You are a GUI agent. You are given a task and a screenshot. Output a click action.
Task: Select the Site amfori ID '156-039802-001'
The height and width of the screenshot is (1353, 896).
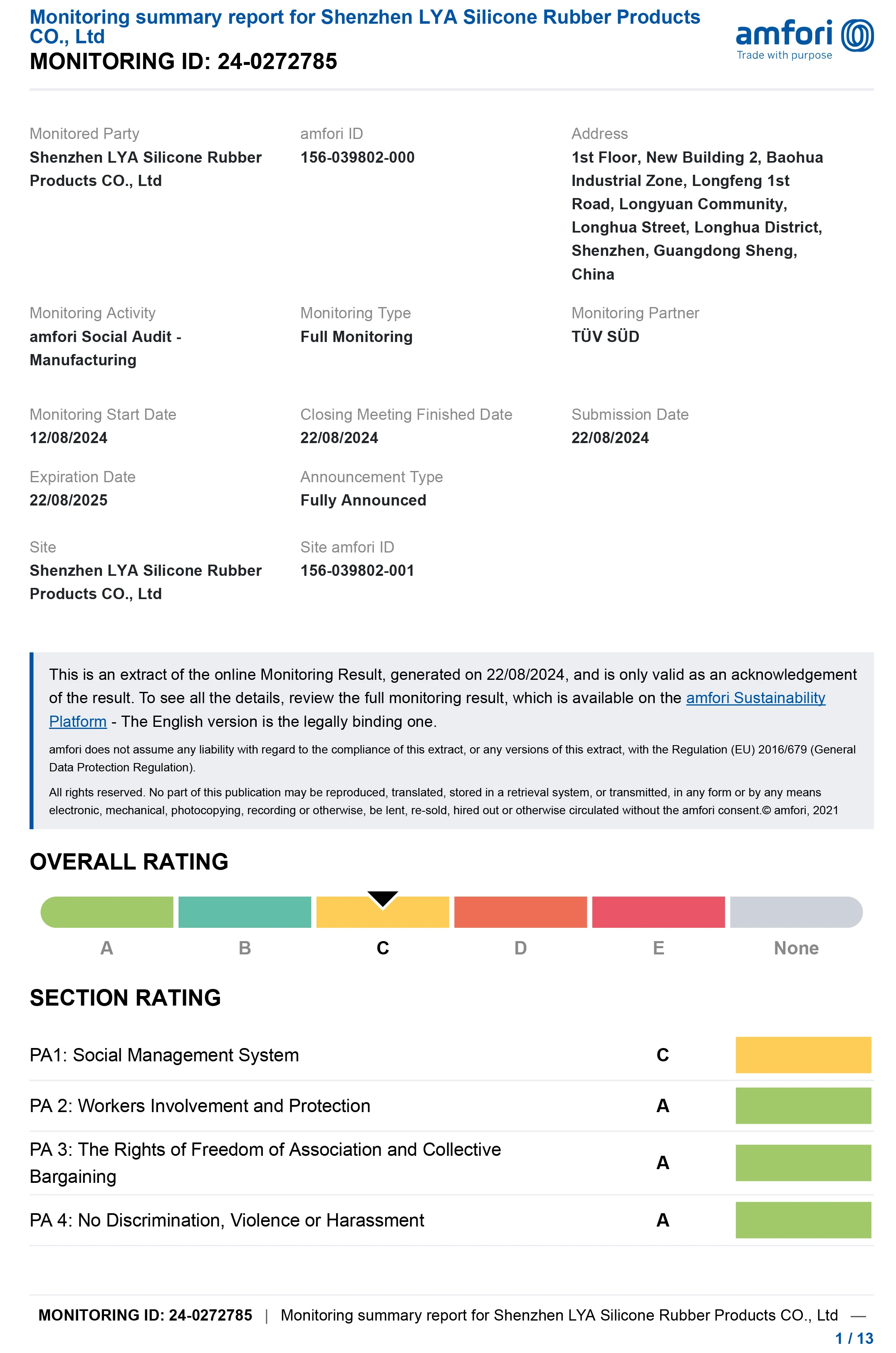[357, 570]
